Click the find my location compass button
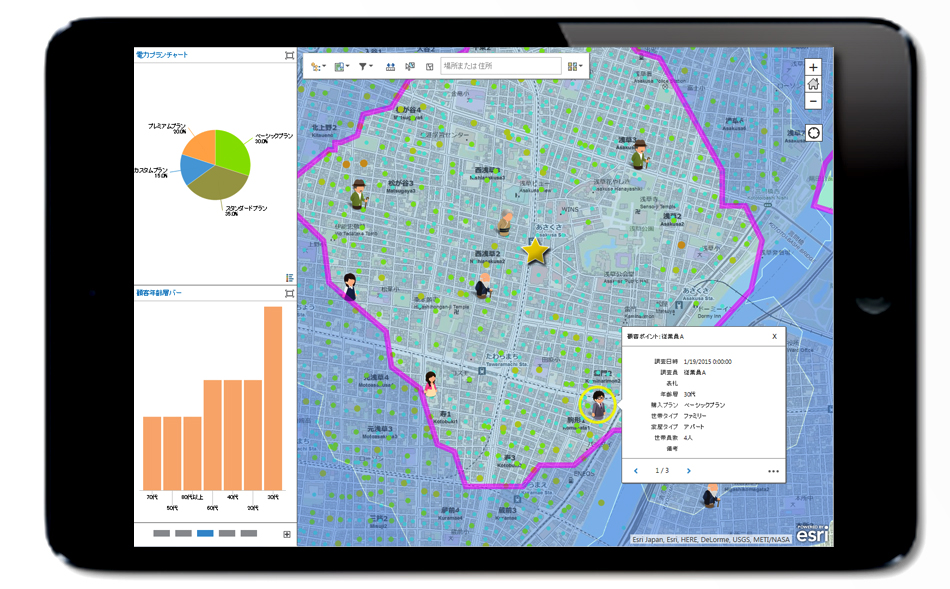The image size is (950, 589). click(x=813, y=133)
